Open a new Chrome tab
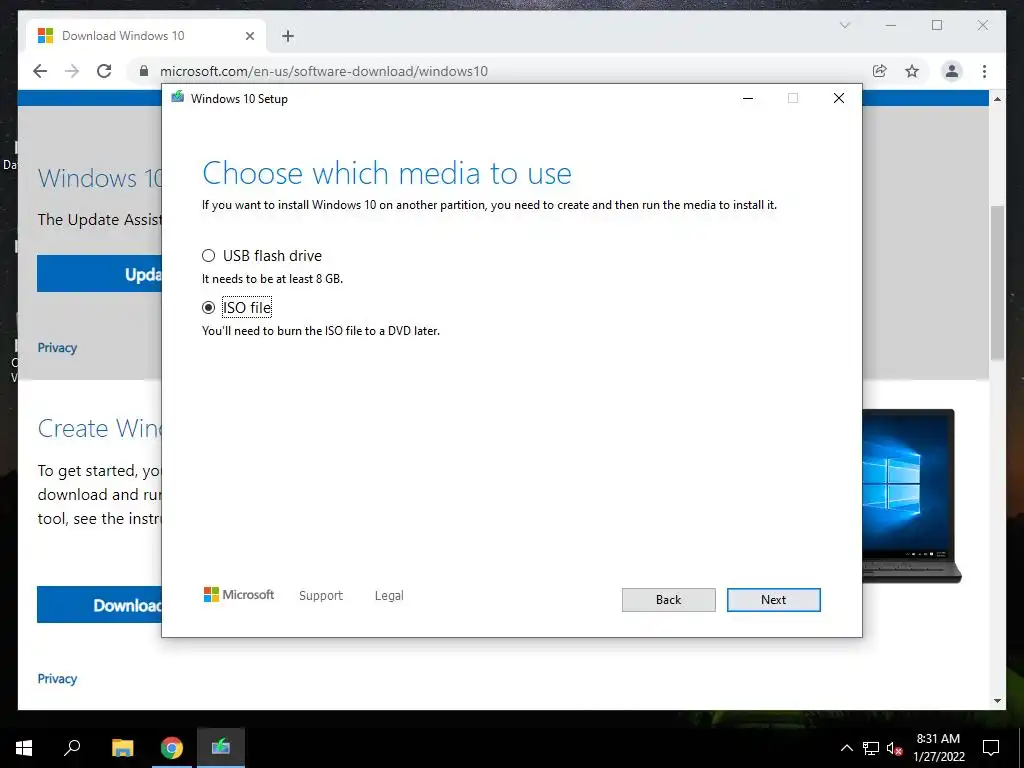 tap(288, 36)
